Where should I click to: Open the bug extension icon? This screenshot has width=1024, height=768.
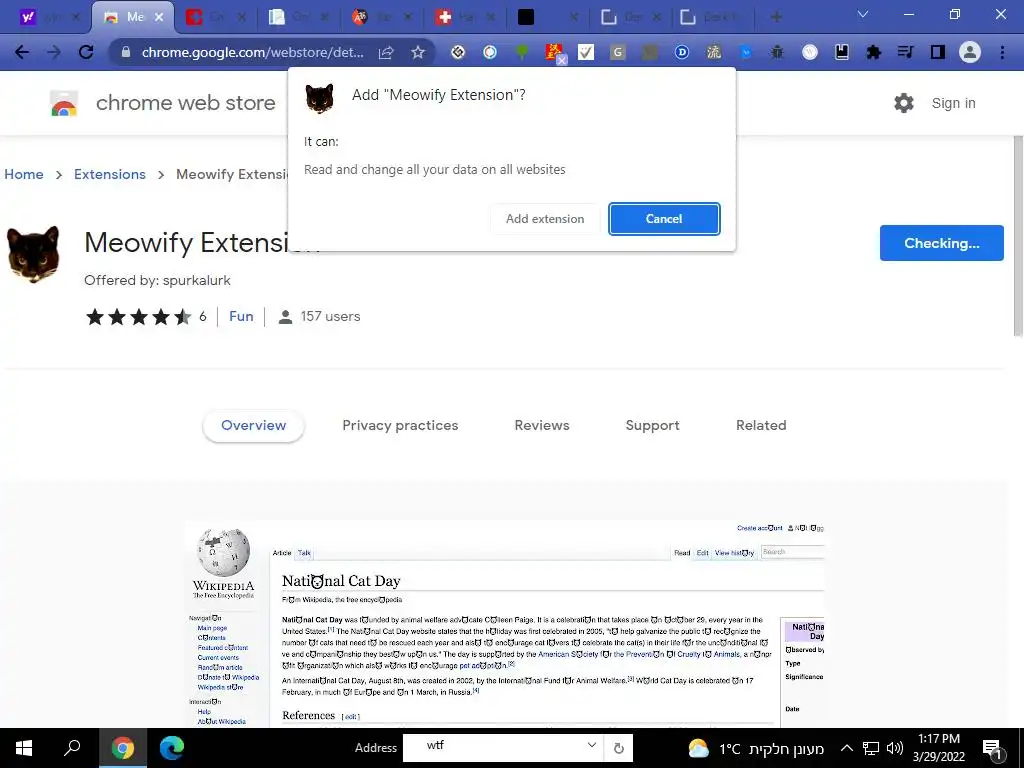(x=777, y=52)
